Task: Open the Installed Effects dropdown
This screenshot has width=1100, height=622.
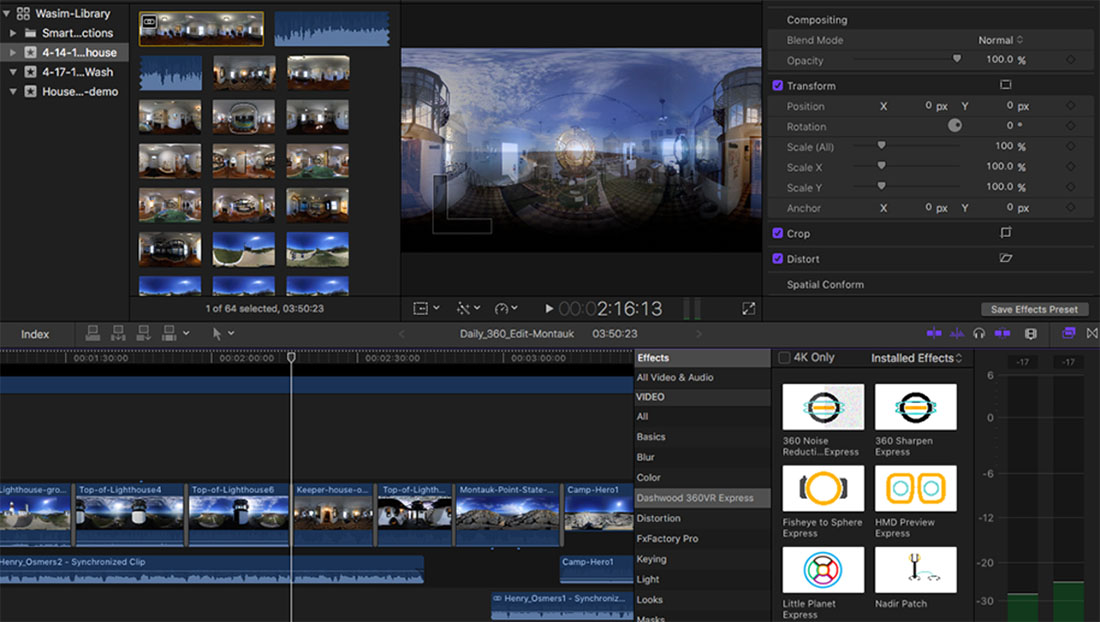Action: [915, 357]
